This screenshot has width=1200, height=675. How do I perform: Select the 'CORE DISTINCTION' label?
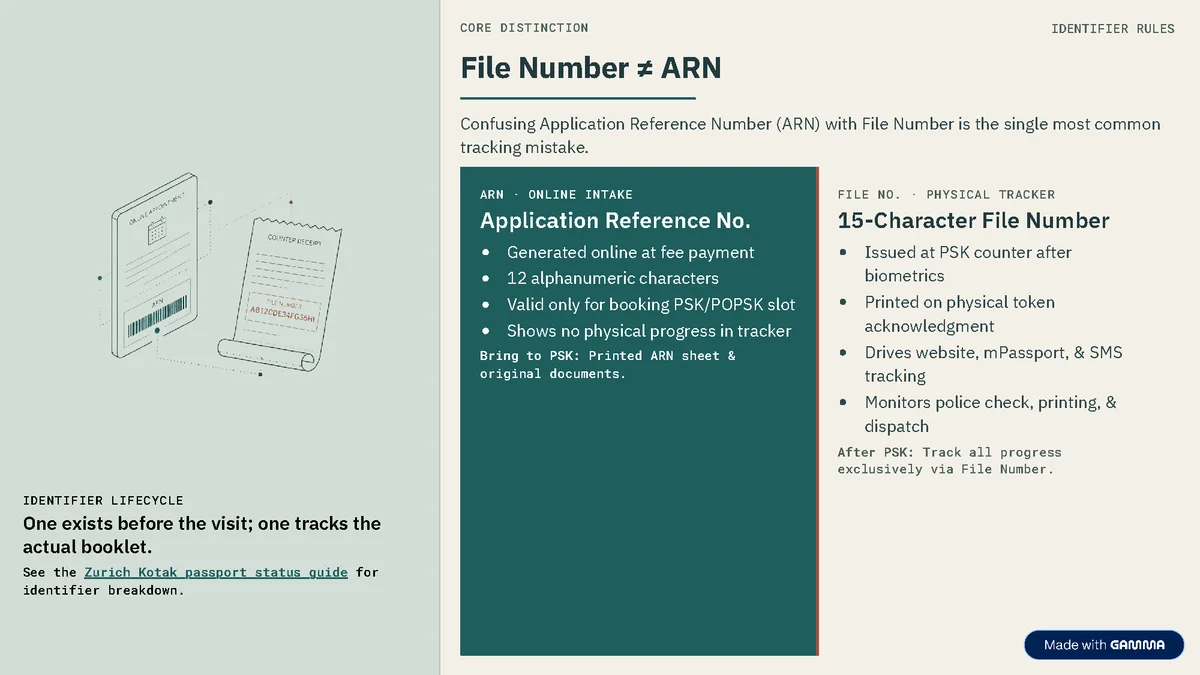524,28
